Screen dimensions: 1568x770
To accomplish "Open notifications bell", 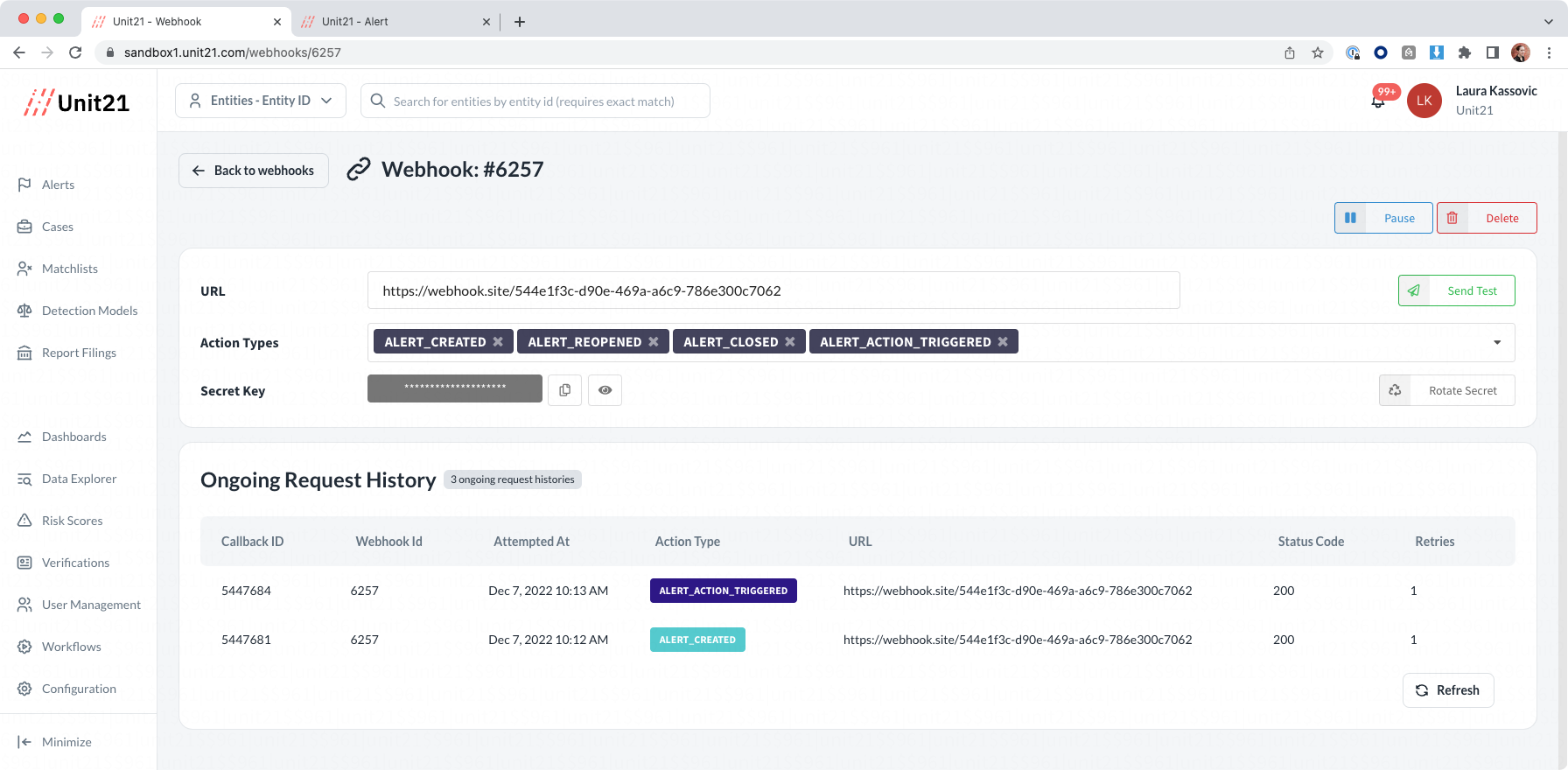I will [x=1378, y=101].
